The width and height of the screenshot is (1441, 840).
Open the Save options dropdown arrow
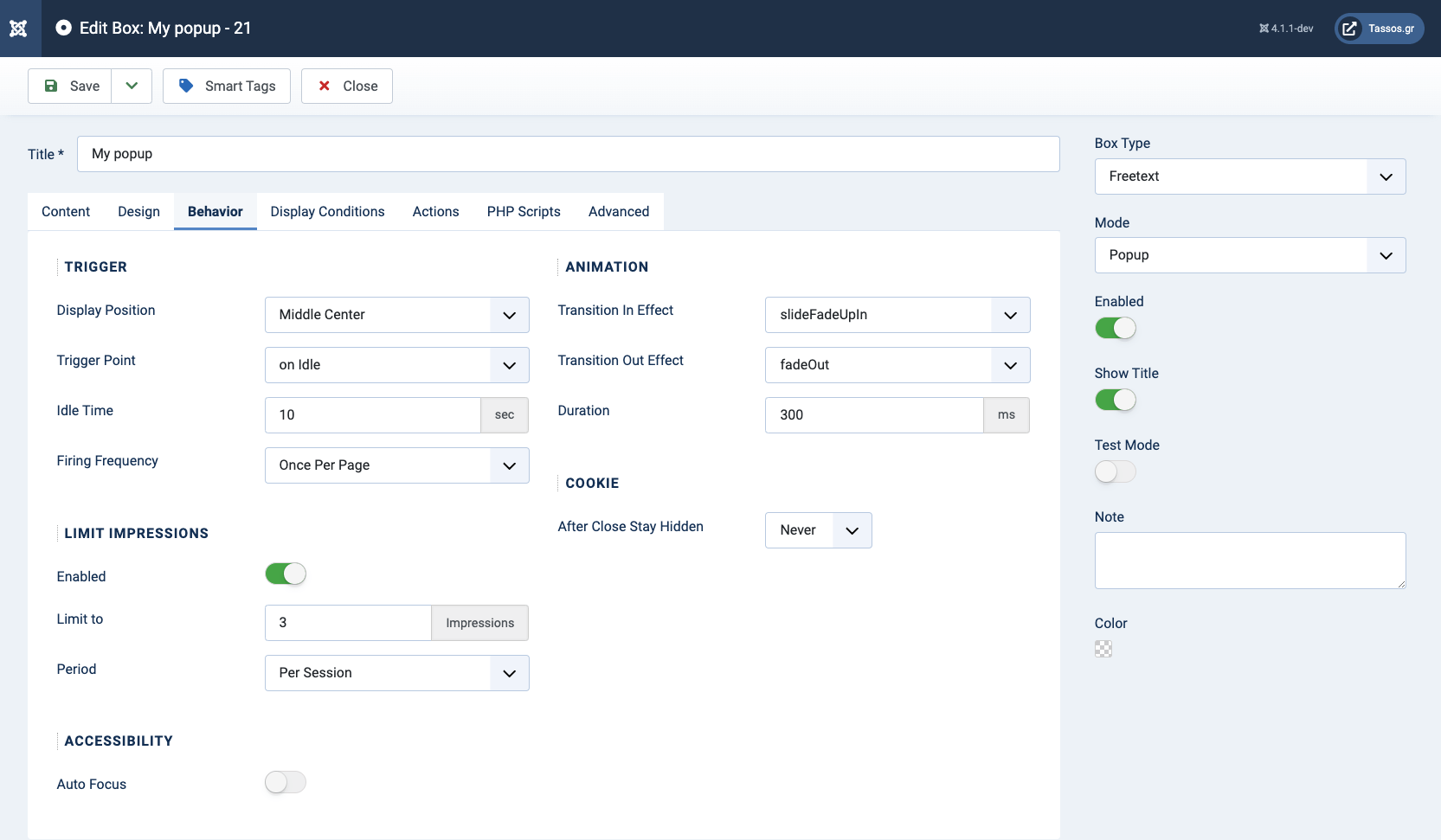point(132,86)
